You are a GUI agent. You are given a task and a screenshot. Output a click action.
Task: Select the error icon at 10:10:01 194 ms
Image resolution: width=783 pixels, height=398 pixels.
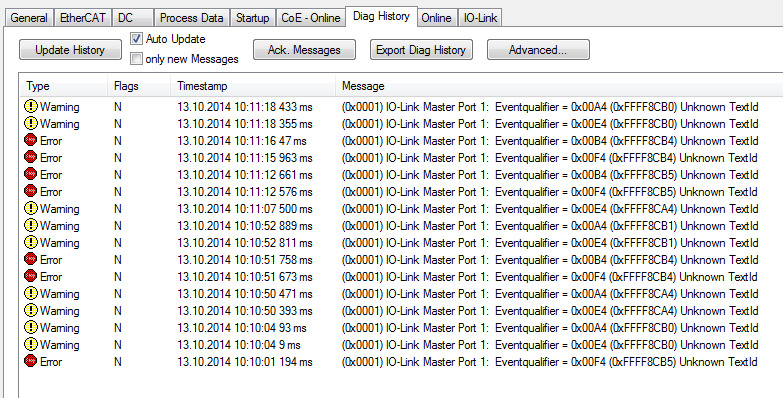tap(31, 361)
